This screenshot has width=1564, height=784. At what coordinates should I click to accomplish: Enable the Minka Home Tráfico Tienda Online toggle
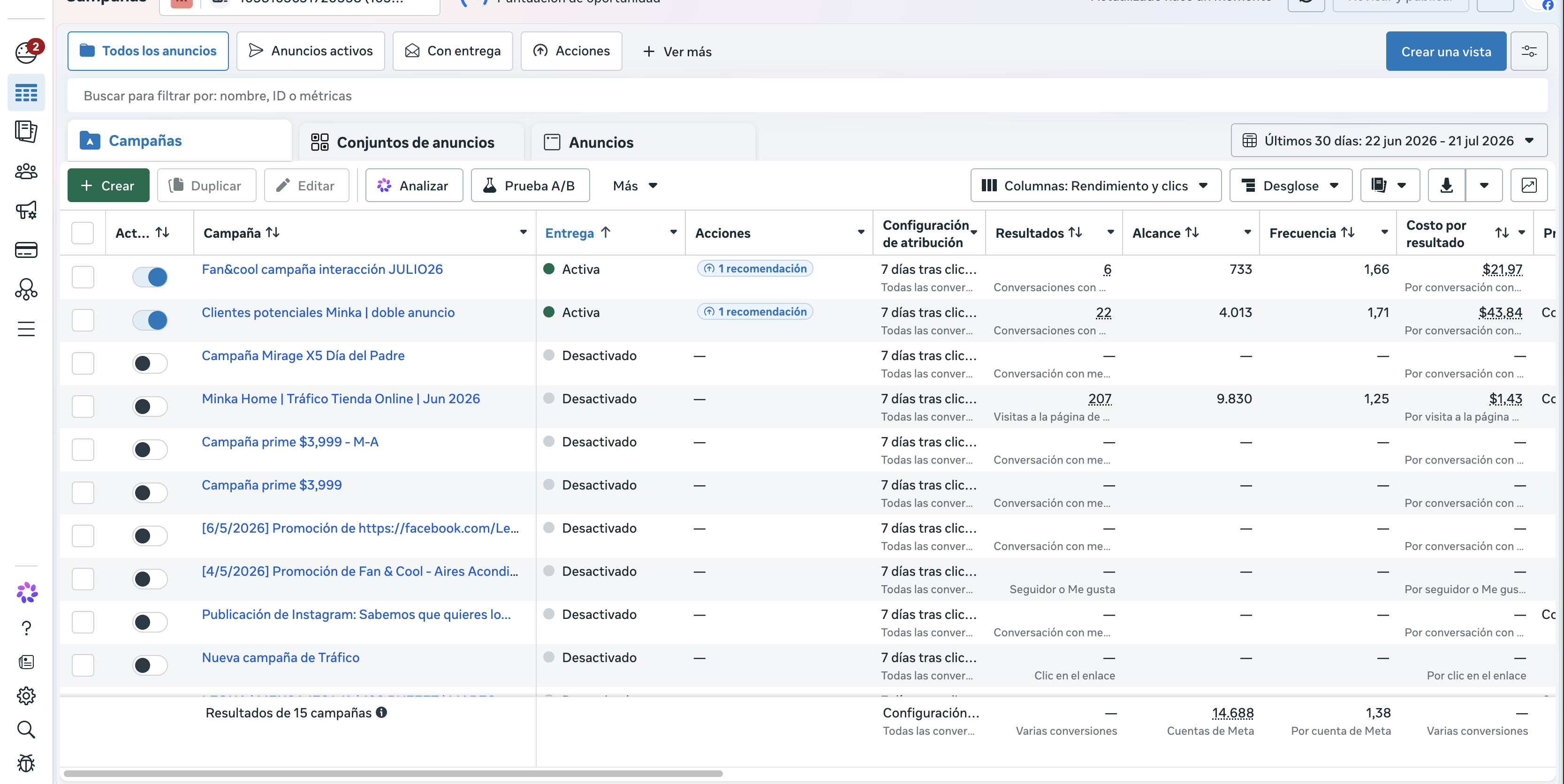(x=150, y=406)
